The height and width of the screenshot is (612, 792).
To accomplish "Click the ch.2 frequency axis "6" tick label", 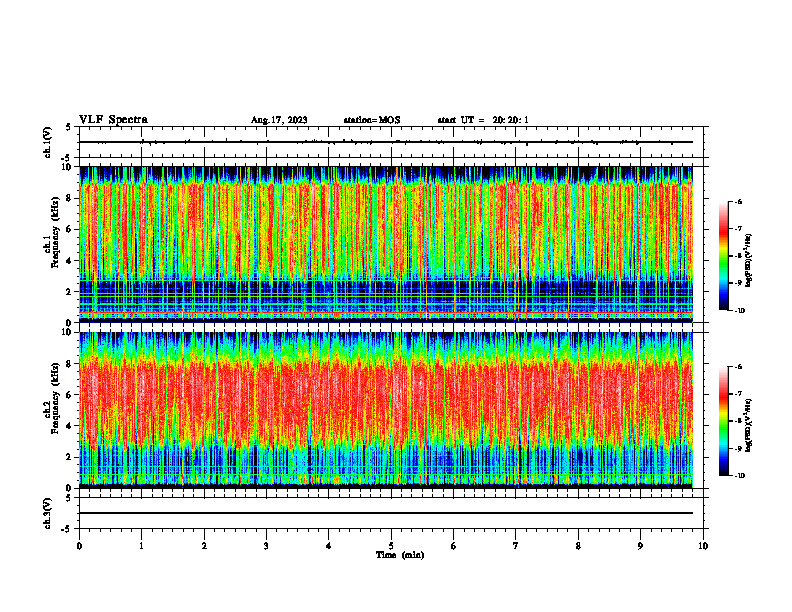I will pos(70,395).
